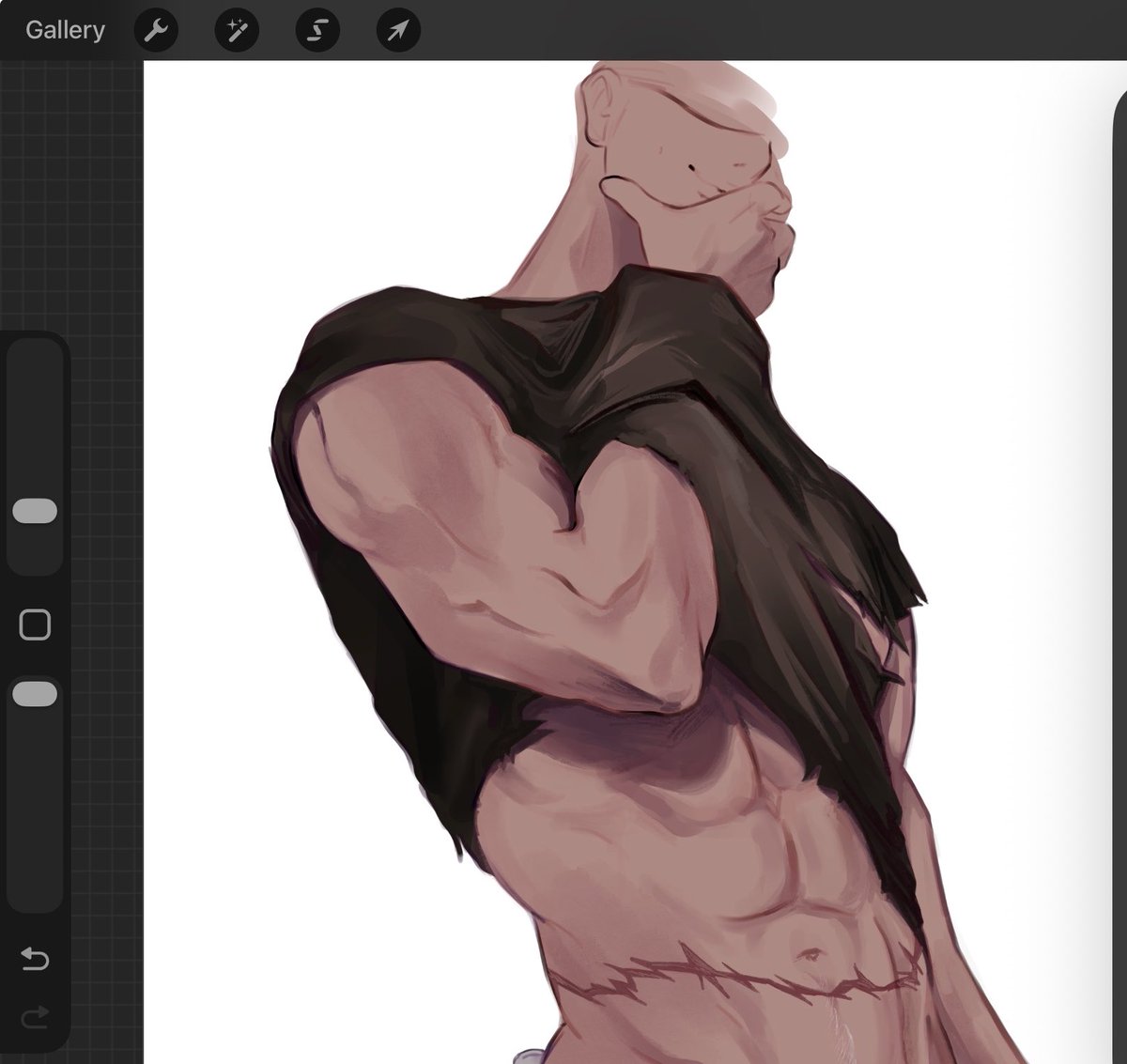
Task: Activate the Selection tool
Action: coord(317,31)
